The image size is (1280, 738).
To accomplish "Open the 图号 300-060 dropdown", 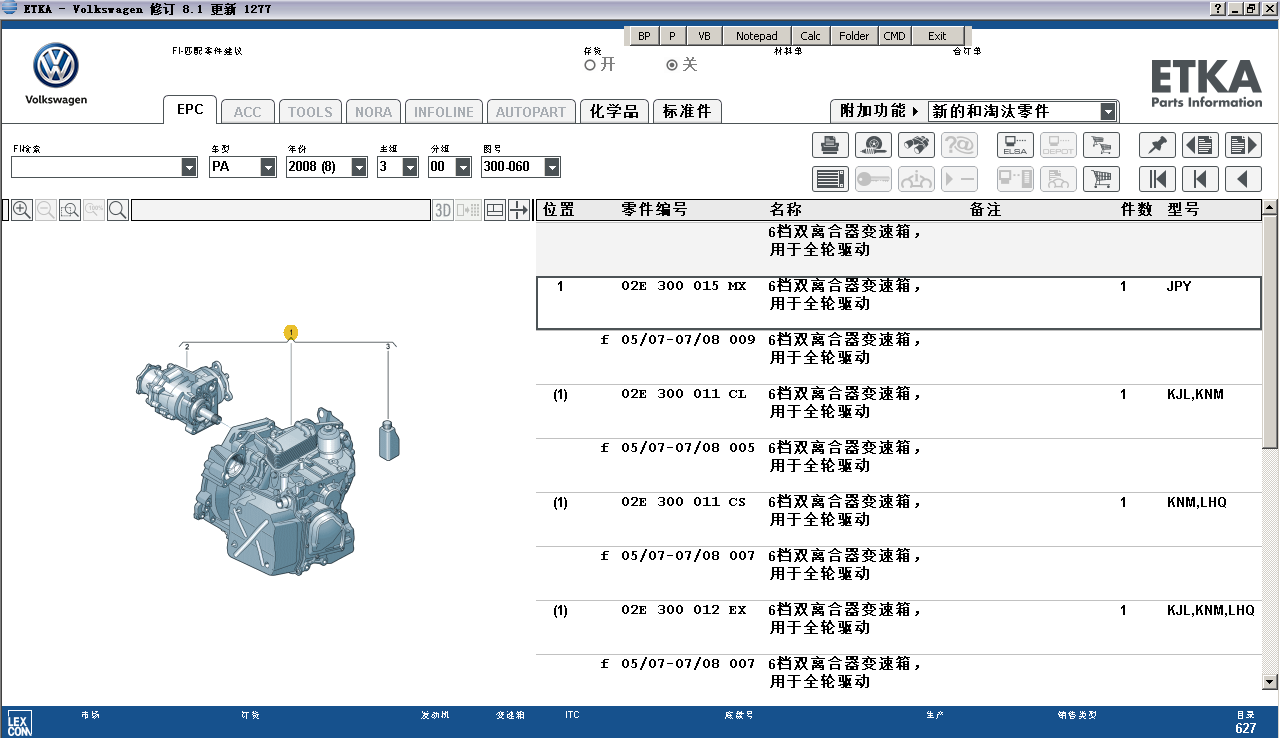I will coord(552,167).
